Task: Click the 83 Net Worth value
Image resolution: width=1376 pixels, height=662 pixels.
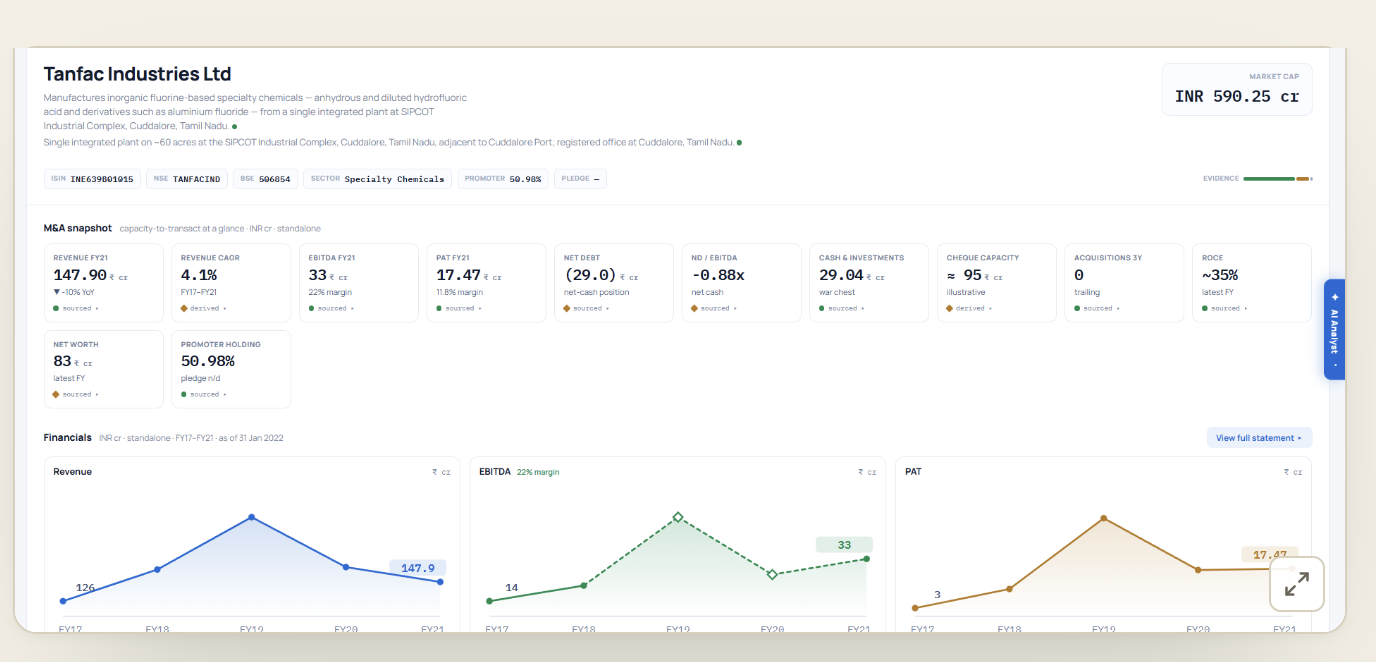Action: pos(62,361)
